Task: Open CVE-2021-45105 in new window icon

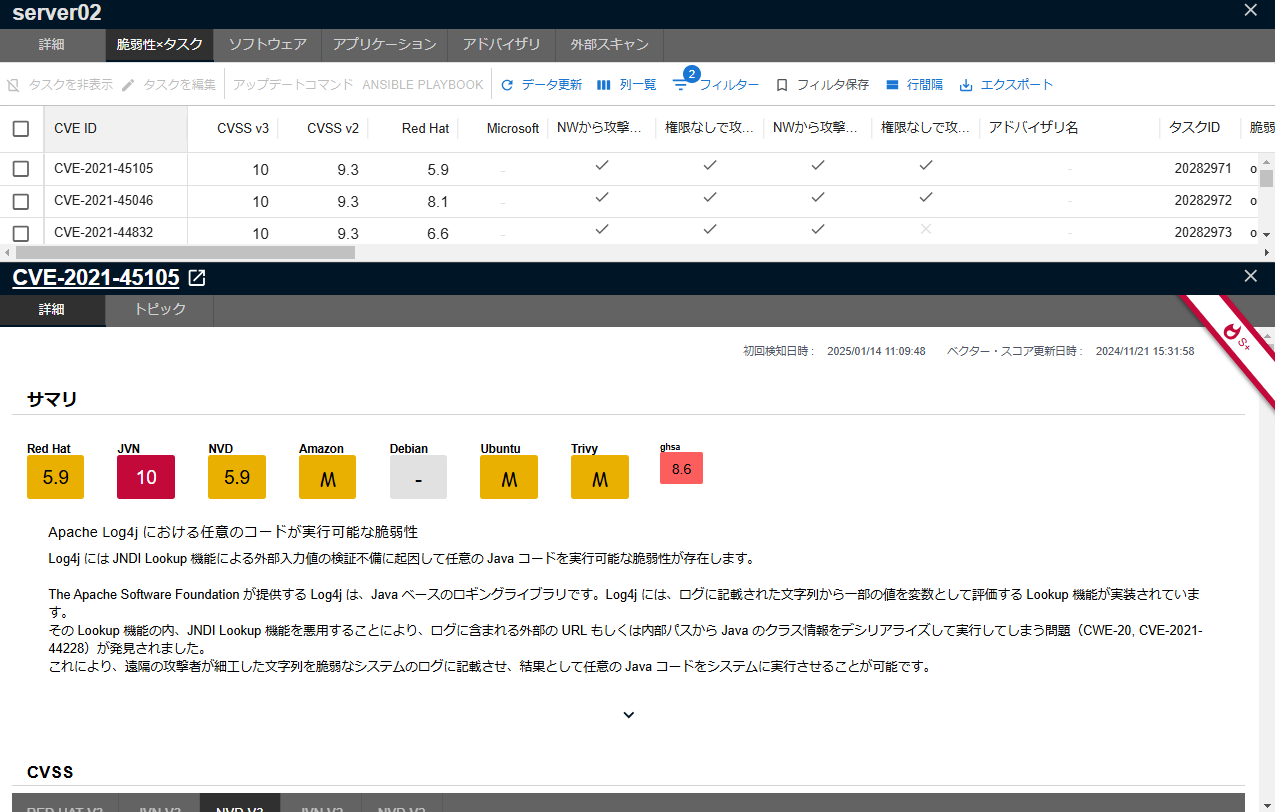Action: coord(196,277)
